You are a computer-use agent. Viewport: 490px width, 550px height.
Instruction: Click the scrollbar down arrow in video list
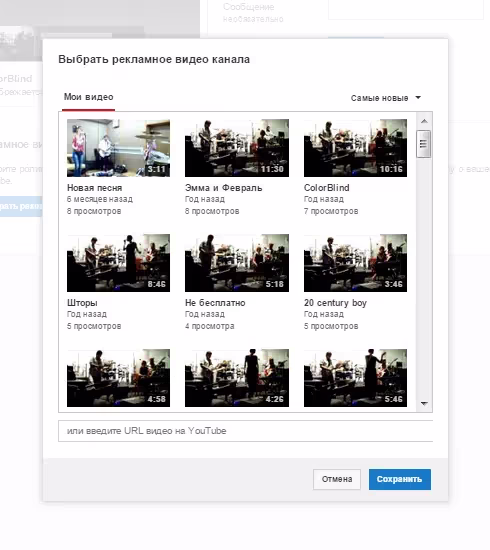point(424,404)
